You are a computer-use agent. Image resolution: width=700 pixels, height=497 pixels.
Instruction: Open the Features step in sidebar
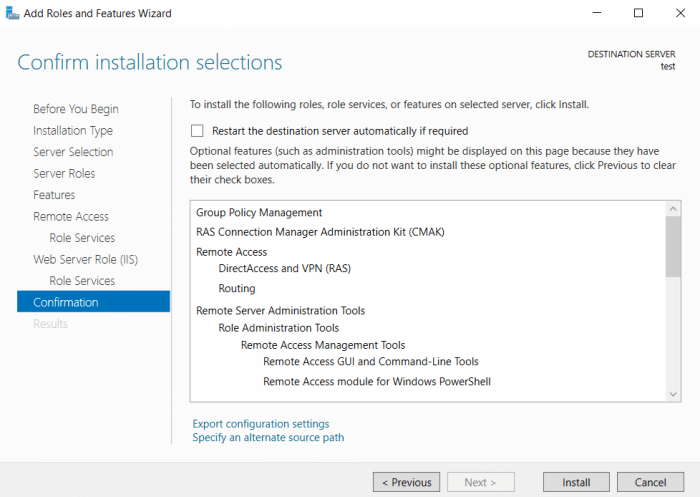(x=54, y=195)
